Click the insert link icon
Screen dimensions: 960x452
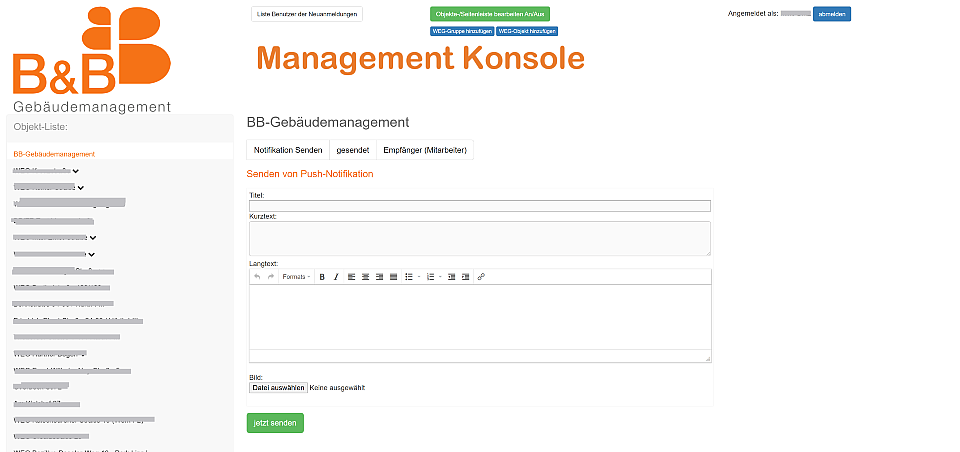tap(481, 276)
